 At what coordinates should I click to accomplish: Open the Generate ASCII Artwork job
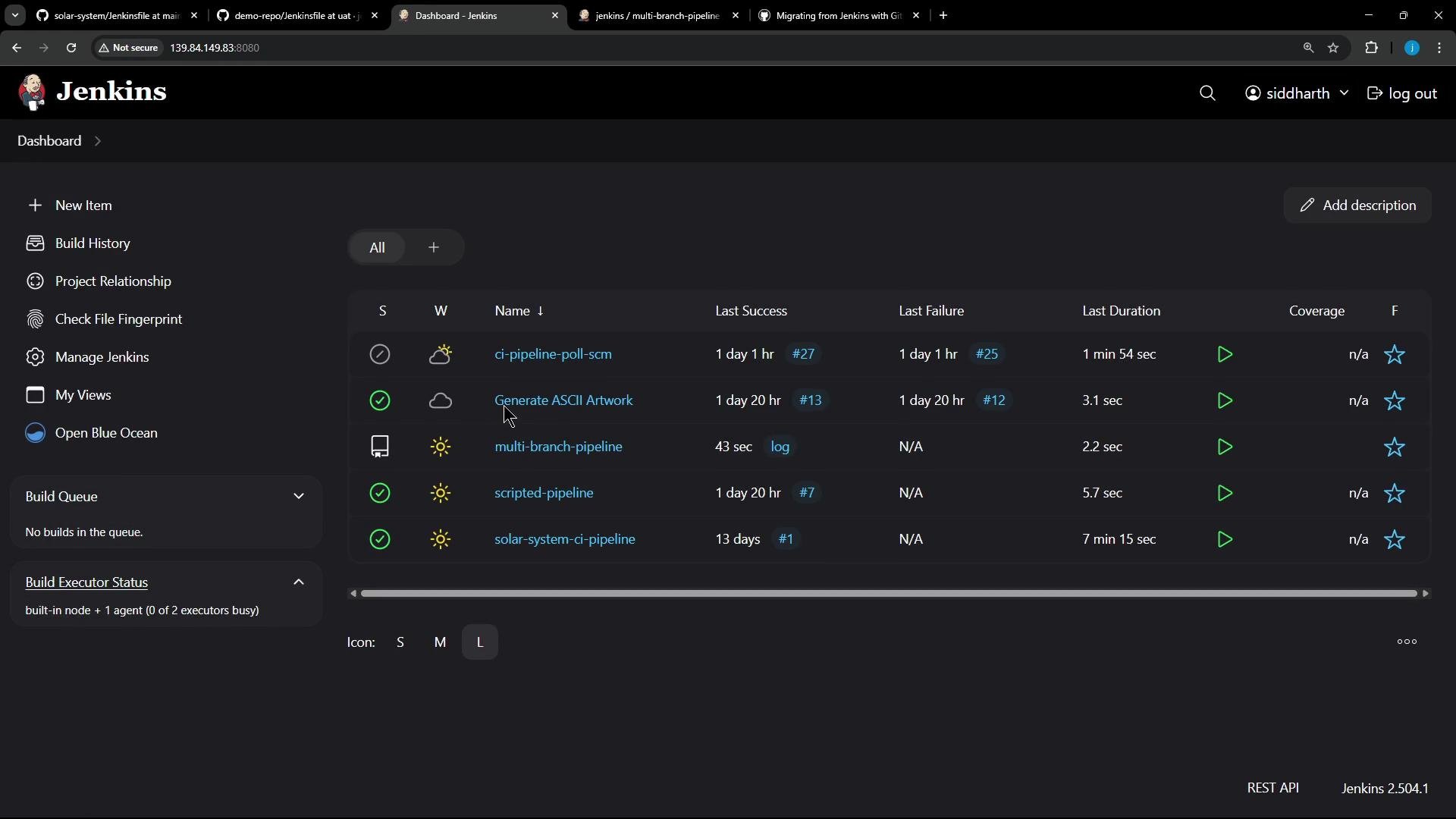[563, 400]
